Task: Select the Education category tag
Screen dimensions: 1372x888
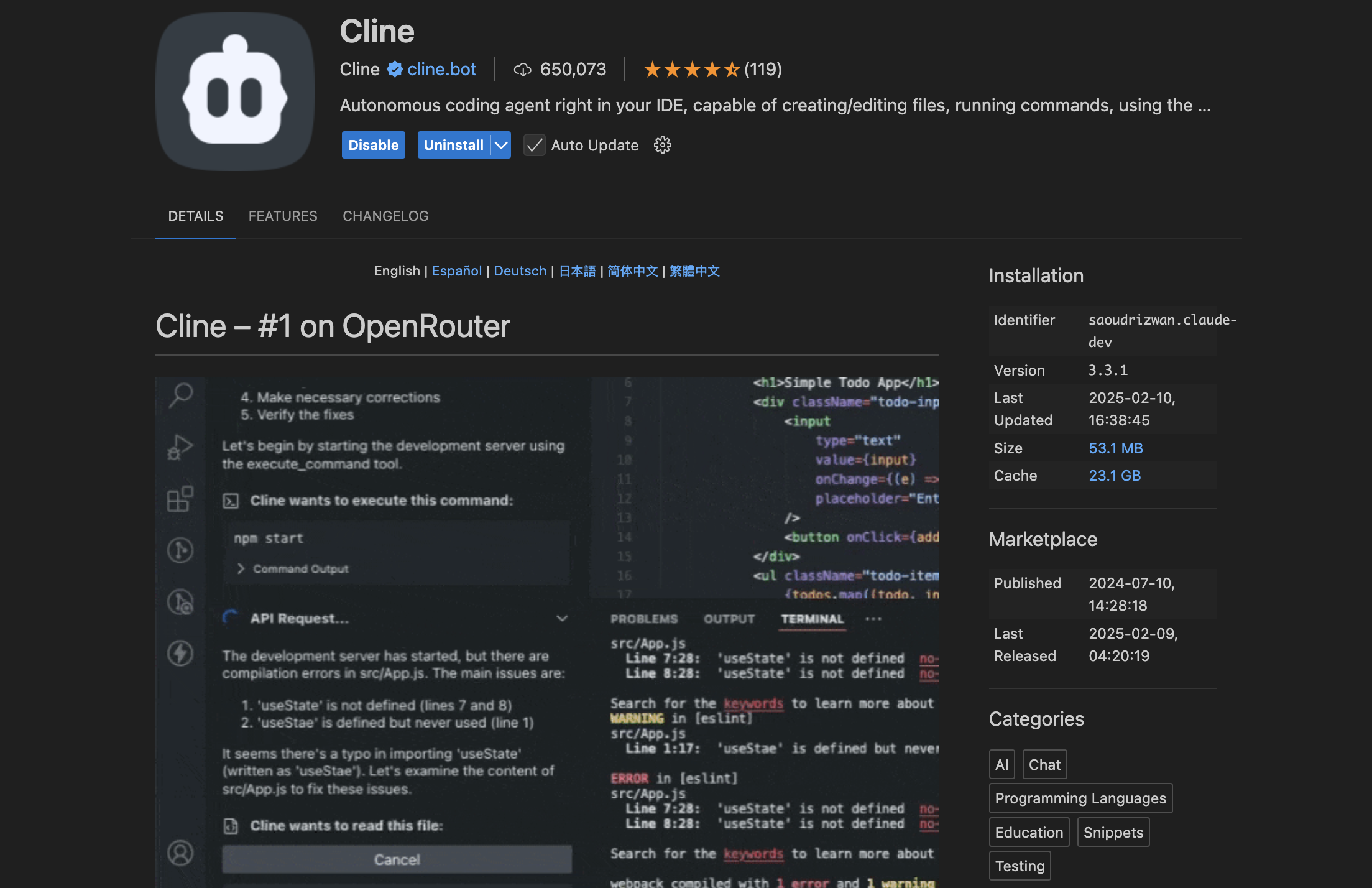Action: [x=1029, y=832]
